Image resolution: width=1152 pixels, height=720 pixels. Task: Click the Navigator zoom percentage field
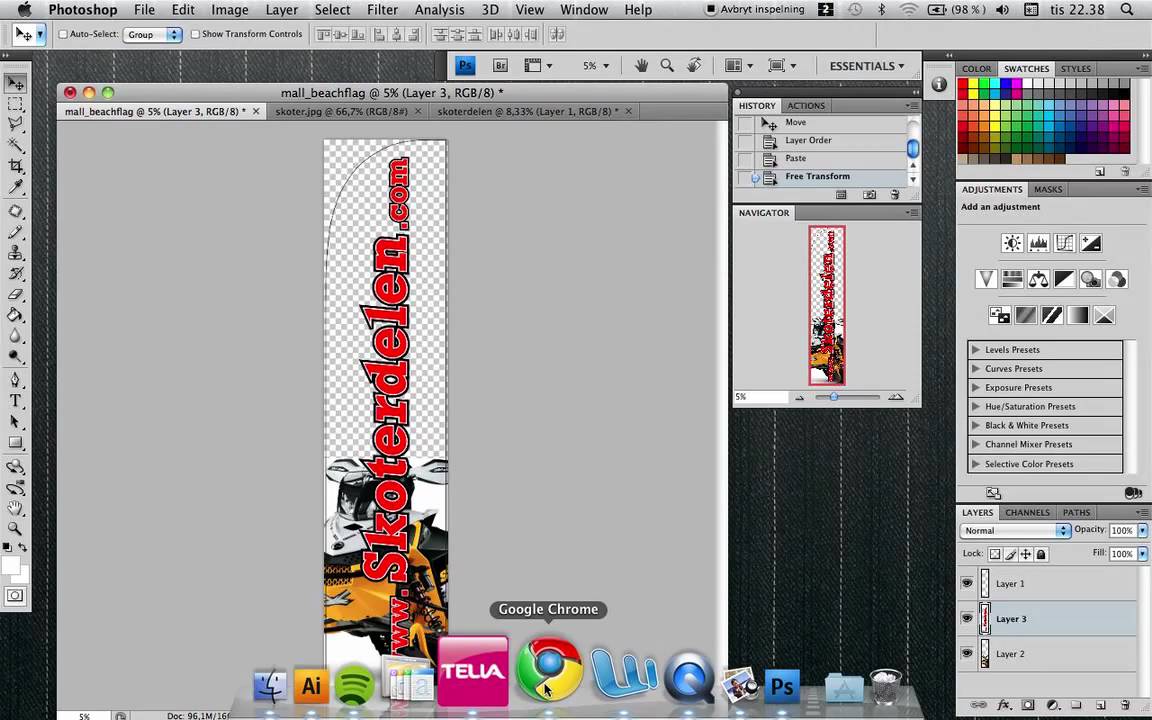pos(760,397)
